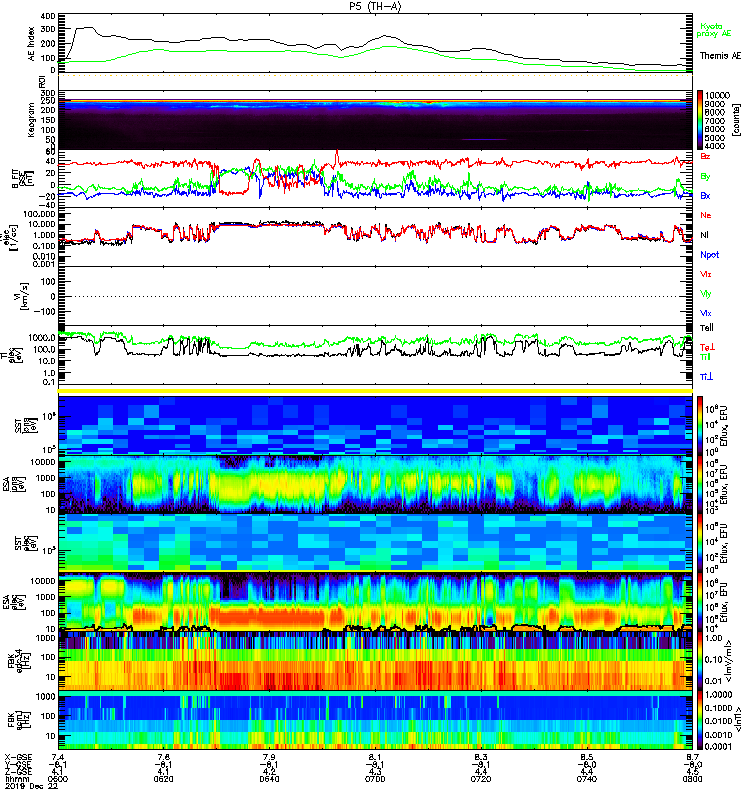
Task: Click the 0700 time tick label
Action: [375, 779]
